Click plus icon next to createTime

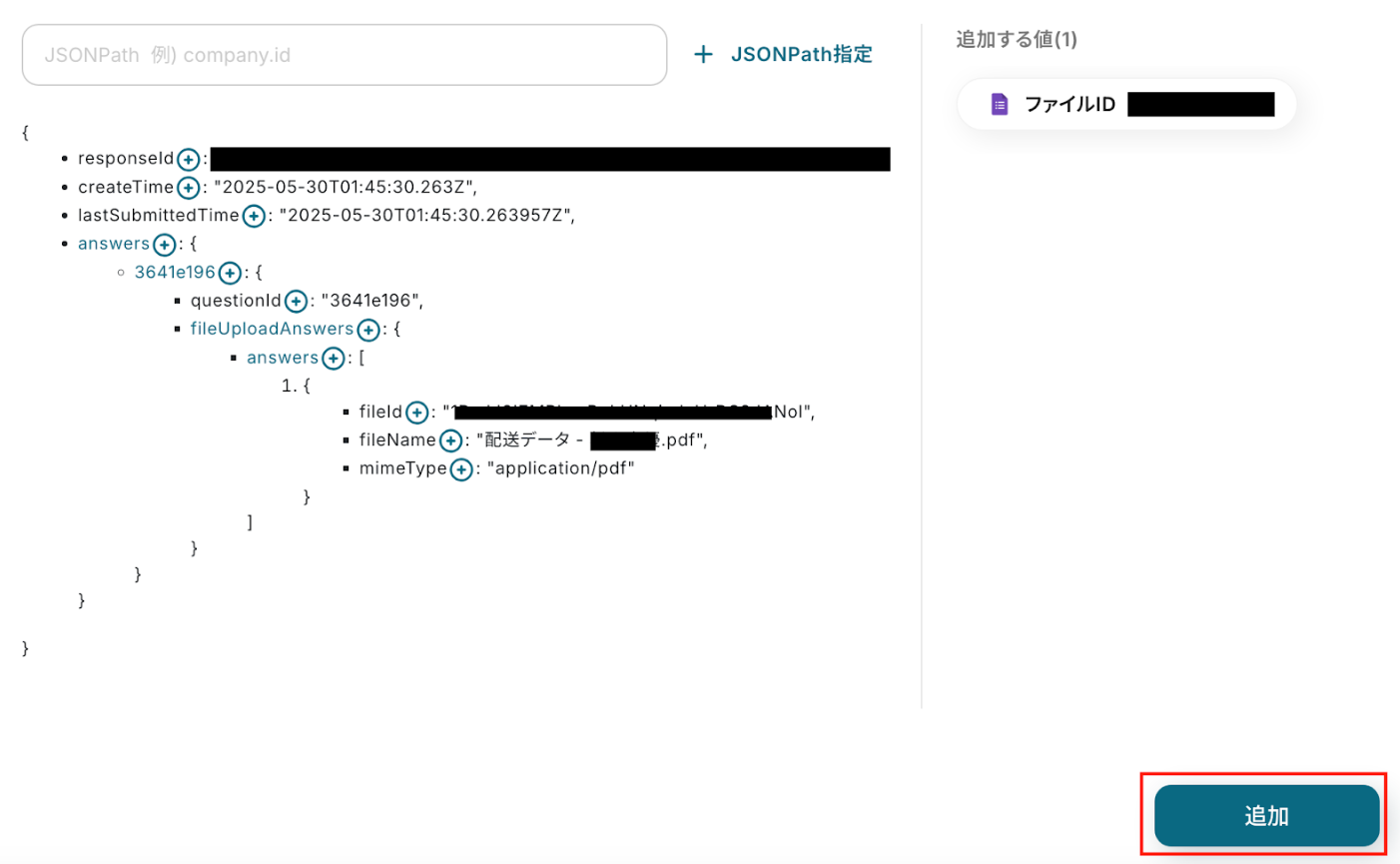pyautogui.click(x=188, y=187)
